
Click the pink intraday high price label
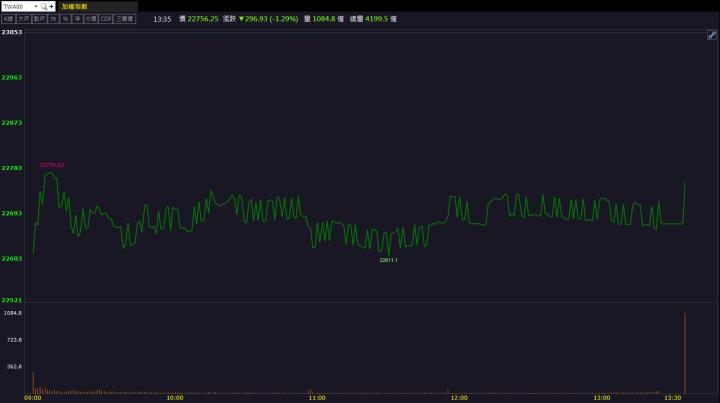pos(52,165)
